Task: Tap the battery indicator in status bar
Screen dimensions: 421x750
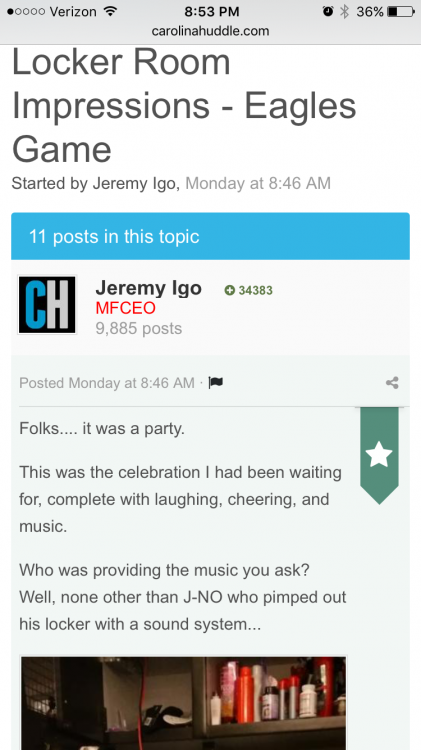Action: pos(400,11)
